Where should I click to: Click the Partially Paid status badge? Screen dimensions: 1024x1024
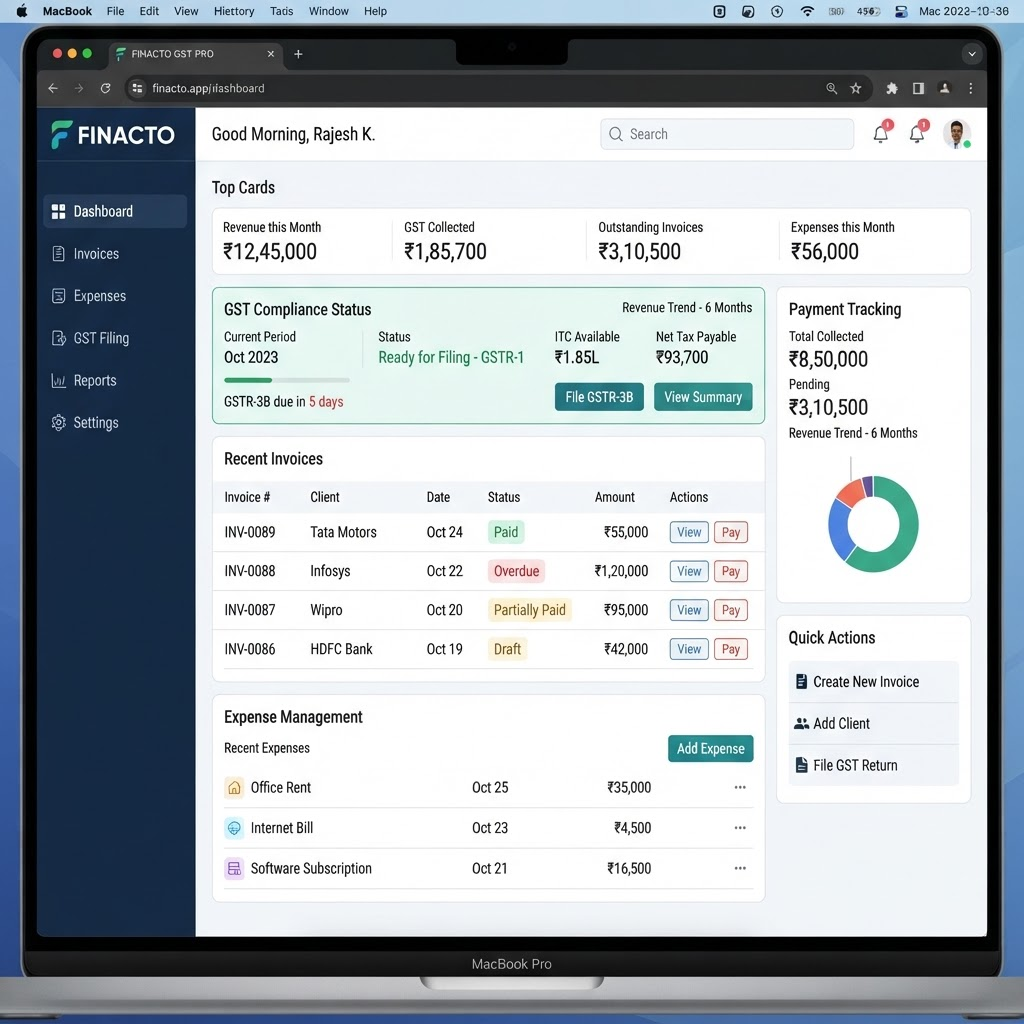point(530,610)
